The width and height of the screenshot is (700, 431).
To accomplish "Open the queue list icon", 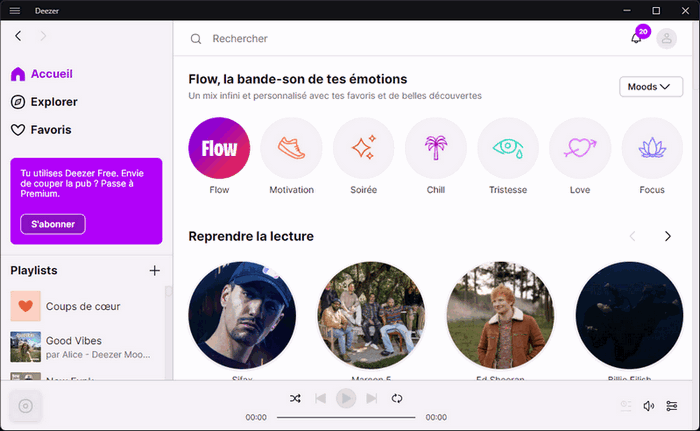I will [x=626, y=406].
